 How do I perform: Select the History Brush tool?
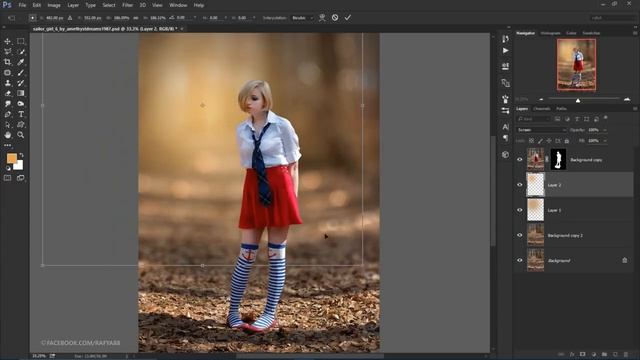coord(20,83)
